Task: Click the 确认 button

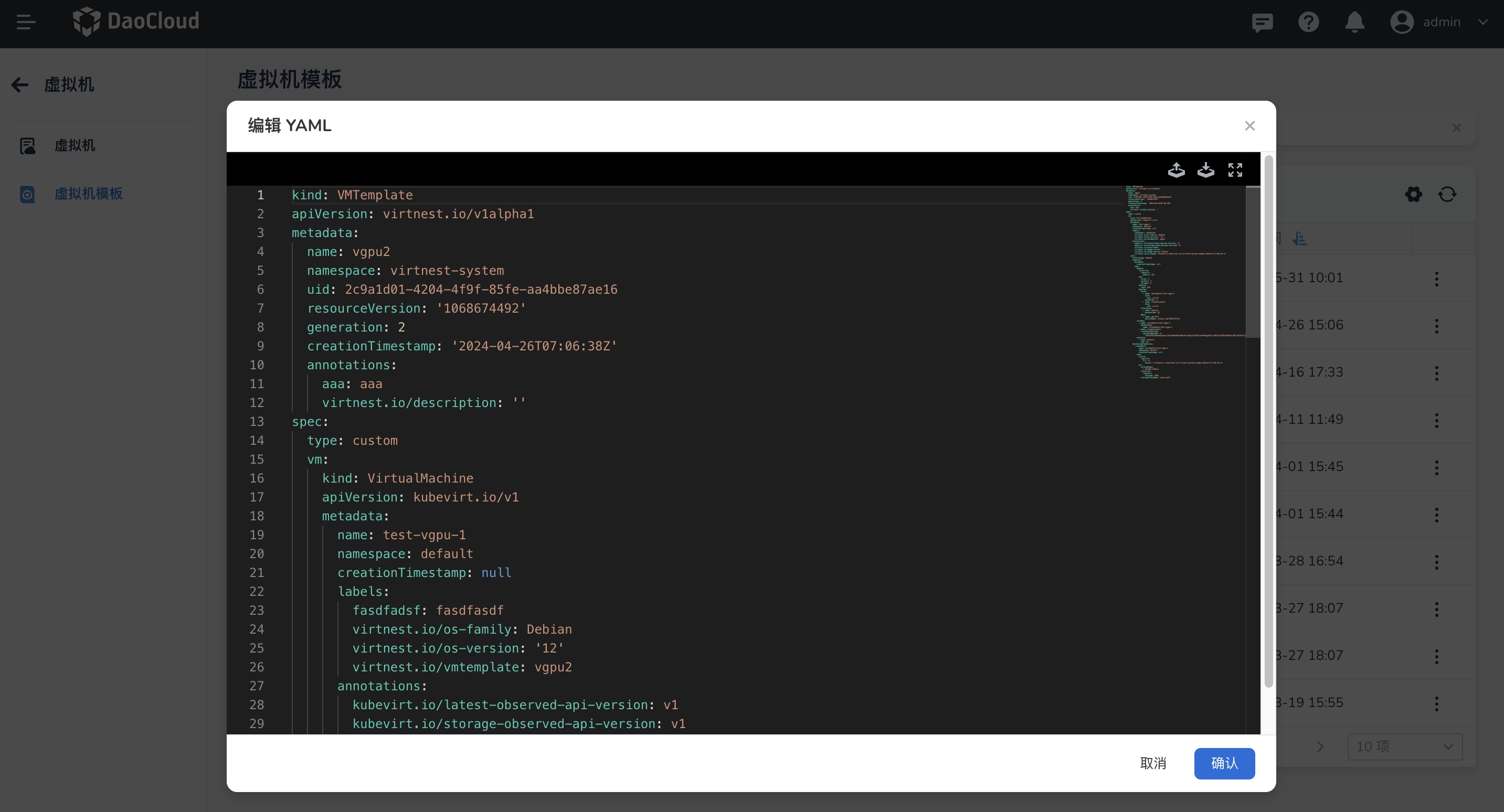Action: 1224,763
